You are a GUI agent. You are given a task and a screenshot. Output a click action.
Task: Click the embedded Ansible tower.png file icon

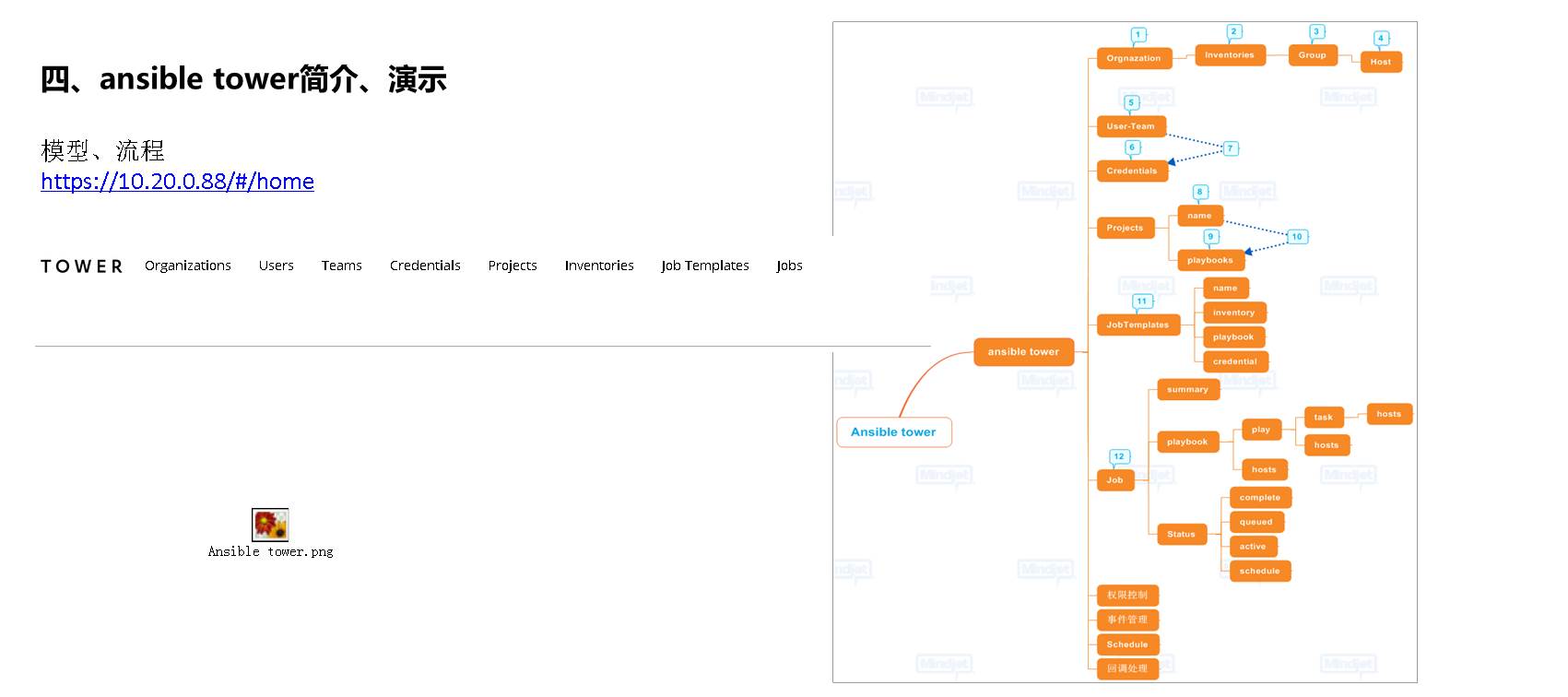tap(270, 525)
